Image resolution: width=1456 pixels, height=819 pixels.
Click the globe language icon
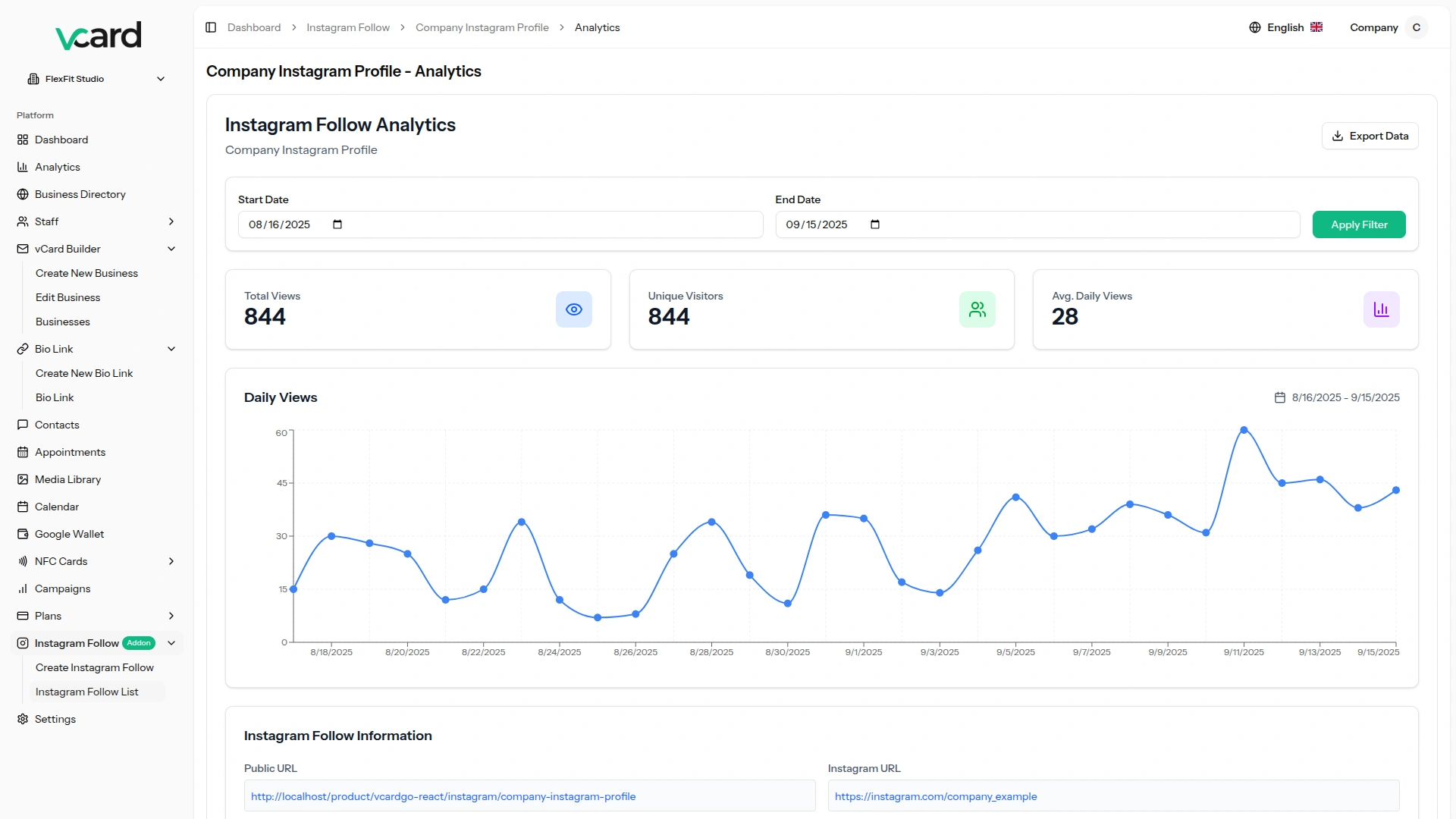coord(1255,27)
